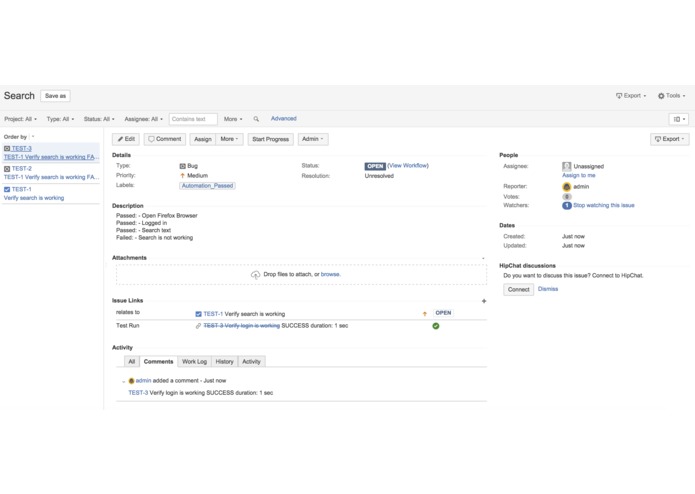This screenshot has height=494, width=695.
Task: Open the issue-level Export dropdown
Action: pos(670,139)
